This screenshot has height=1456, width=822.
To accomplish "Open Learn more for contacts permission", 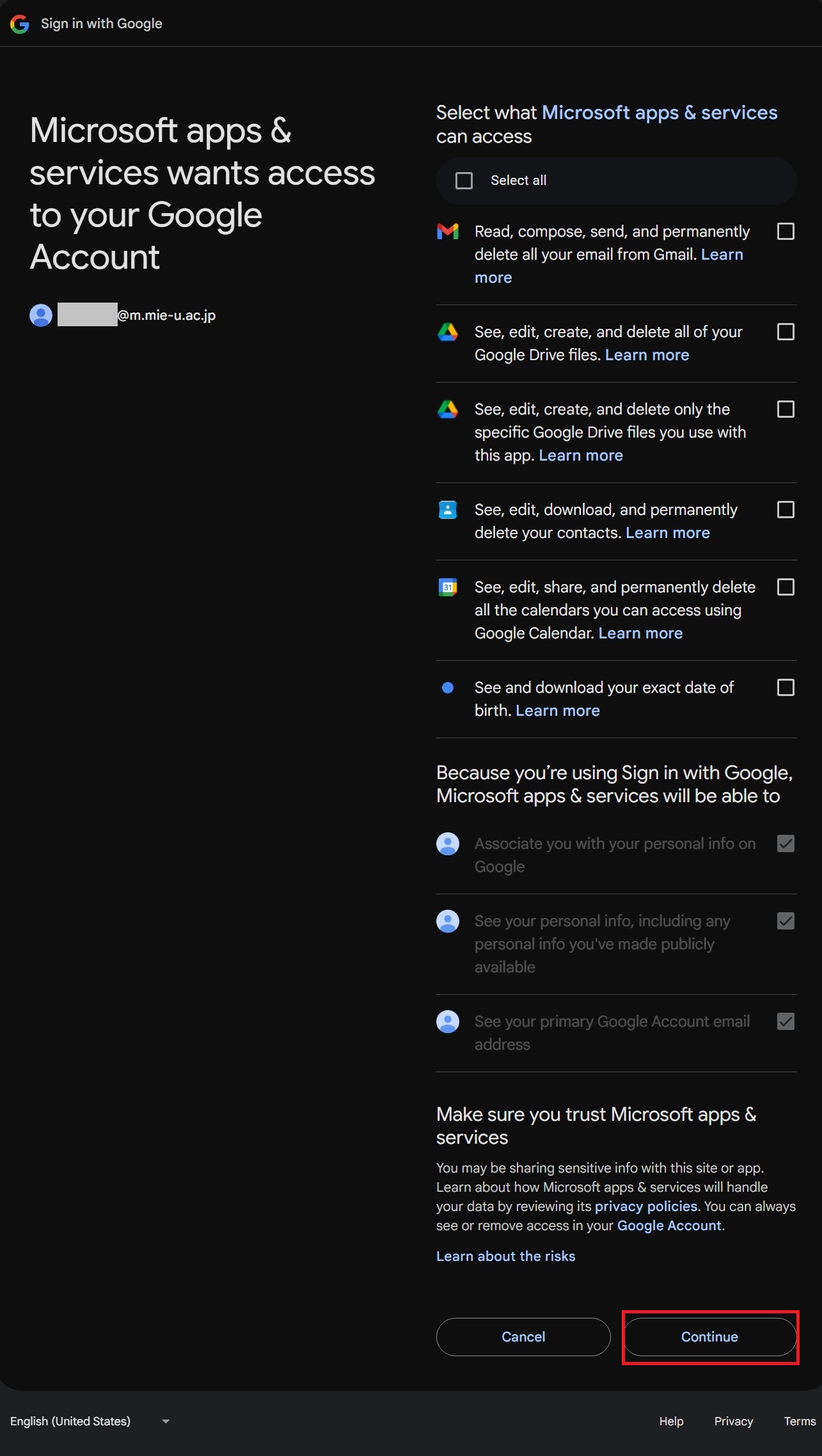I will (x=668, y=533).
